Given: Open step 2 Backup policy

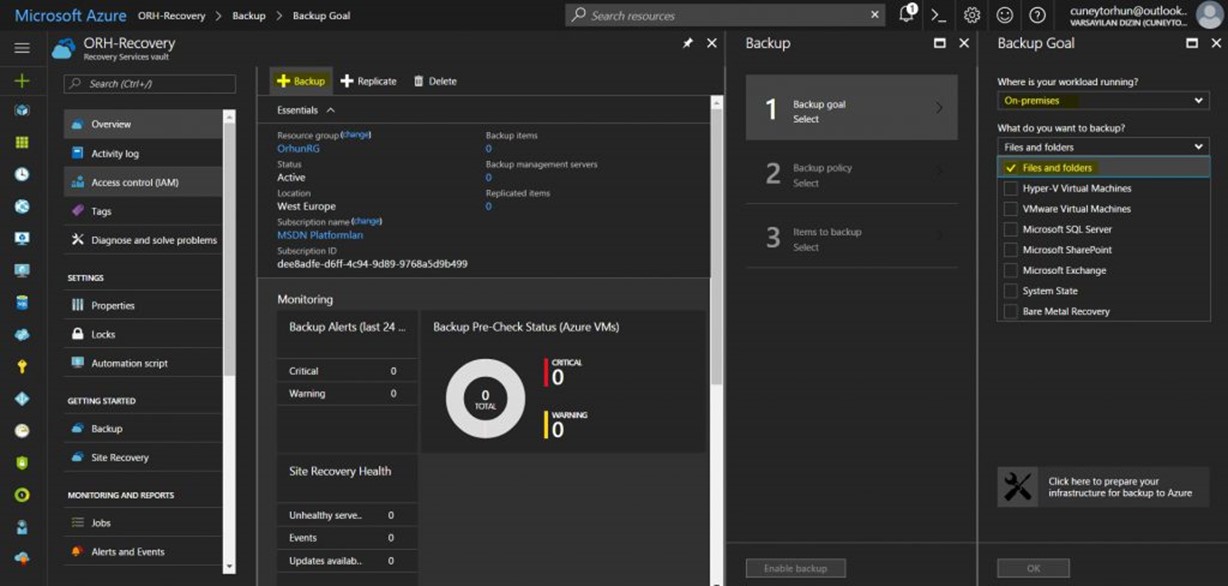Looking at the screenshot, I should (x=852, y=175).
